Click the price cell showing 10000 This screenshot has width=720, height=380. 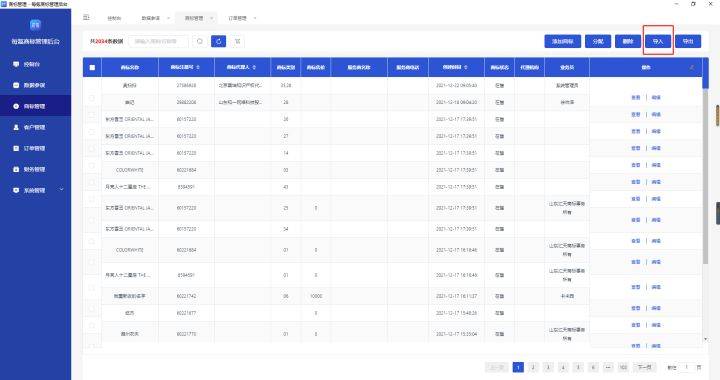coord(316,296)
